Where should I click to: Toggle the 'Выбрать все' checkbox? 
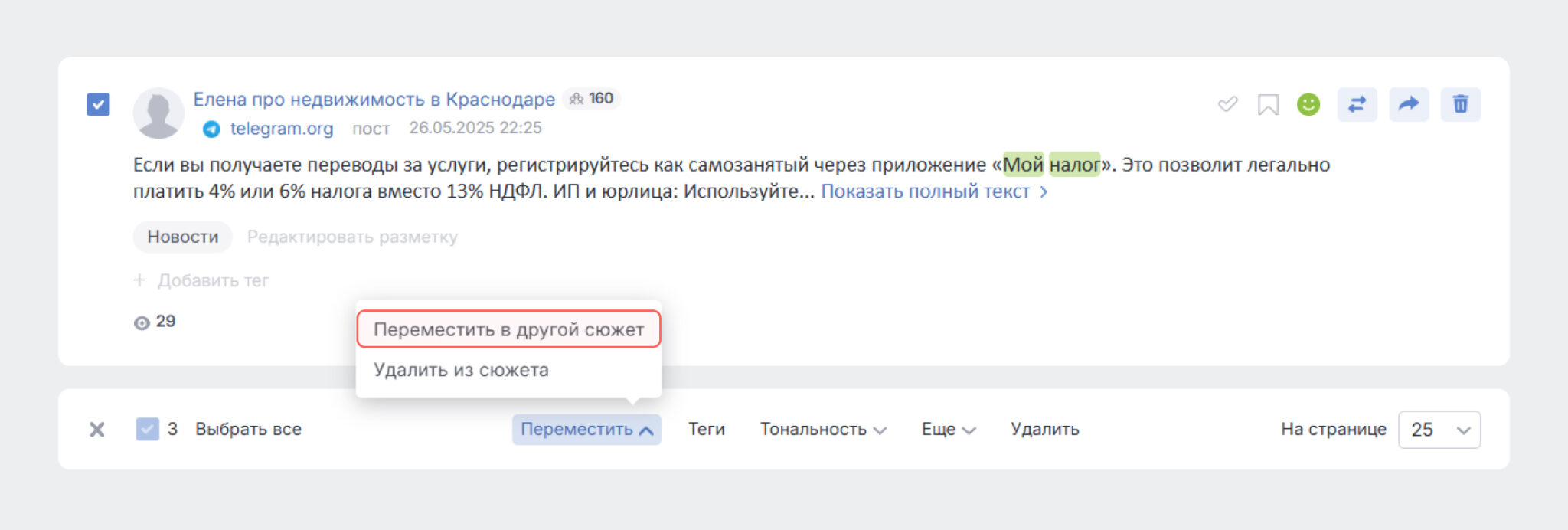pyautogui.click(x=147, y=429)
